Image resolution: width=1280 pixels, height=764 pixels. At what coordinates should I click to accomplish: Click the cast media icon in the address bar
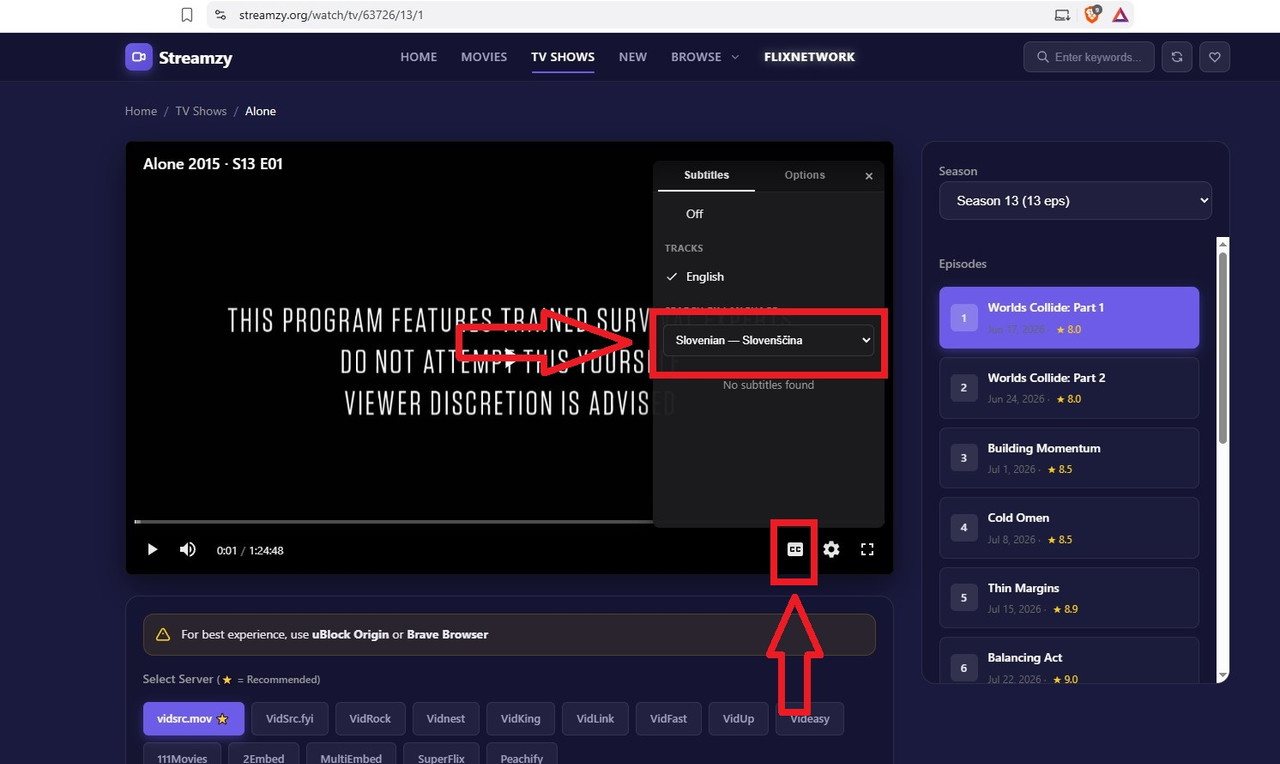[1062, 15]
